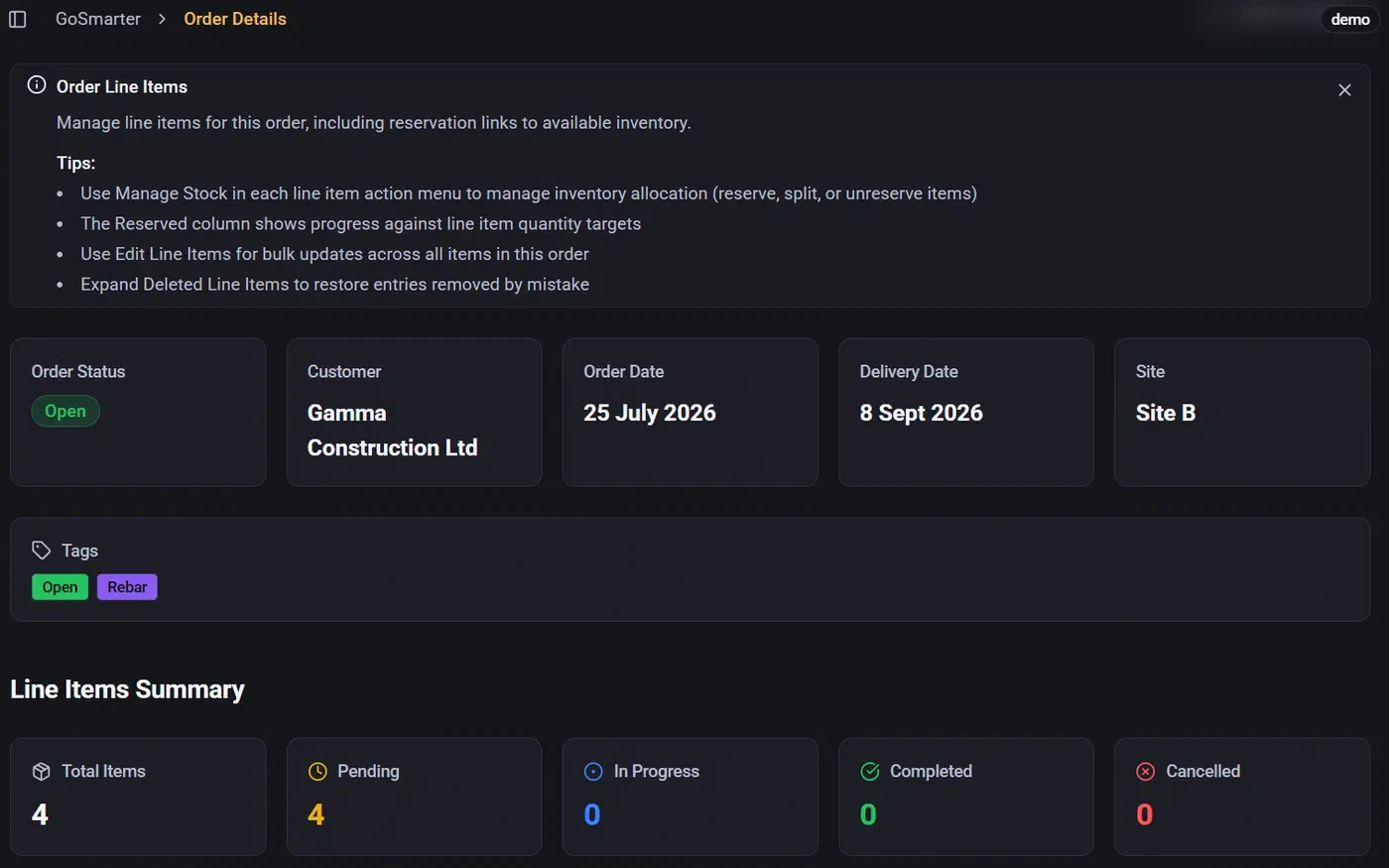Viewport: 1389px width, 868px height.
Task: Open GoSmarter breadcrumb link
Action: pyautogui.click(x=98, y=19)
